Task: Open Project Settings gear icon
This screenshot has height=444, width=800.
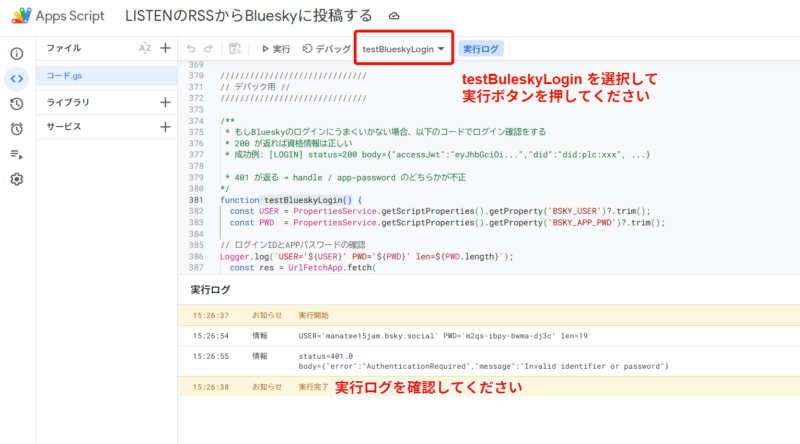Action: [17, 179]
